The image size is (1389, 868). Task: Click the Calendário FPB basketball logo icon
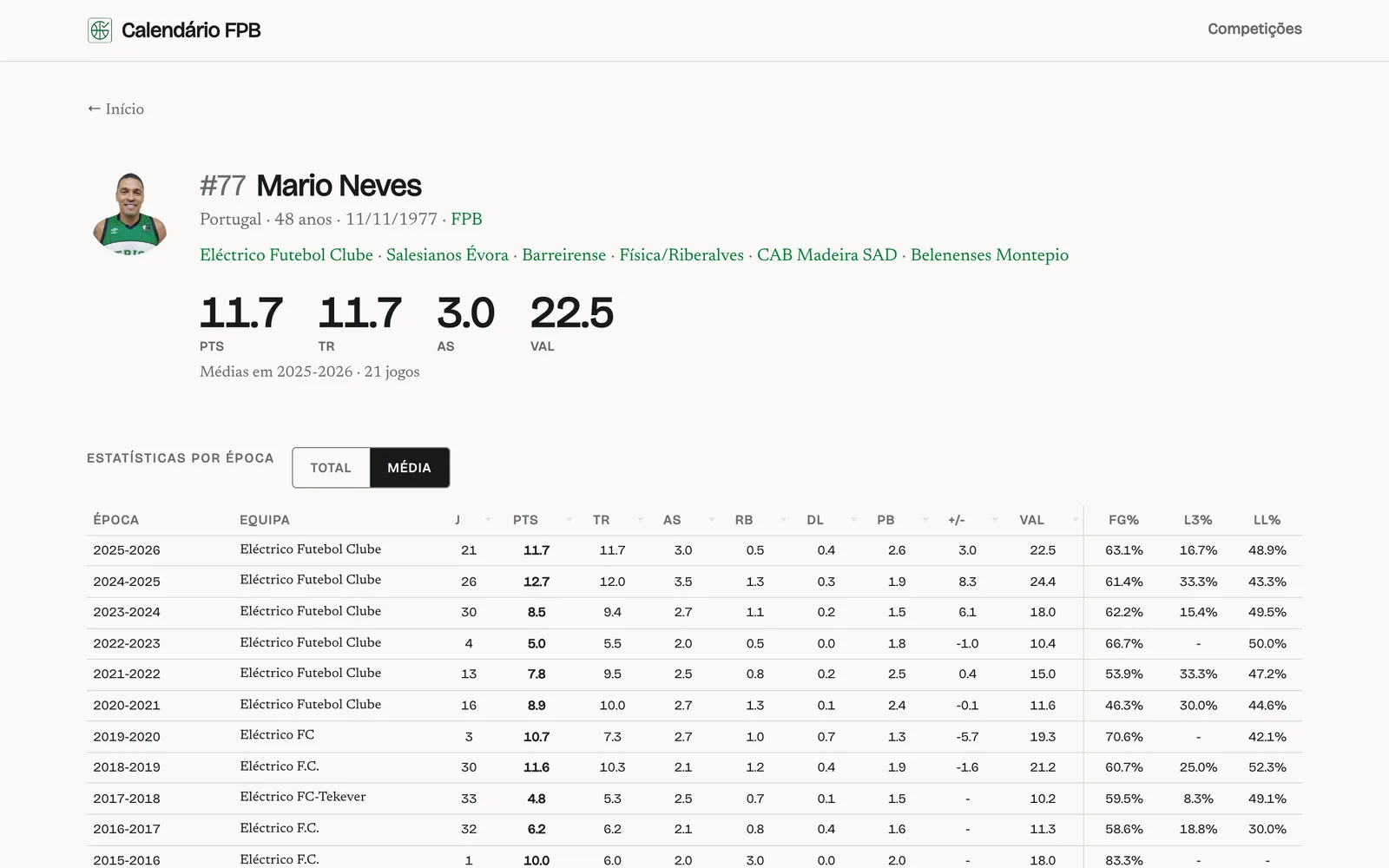(100, 30)
